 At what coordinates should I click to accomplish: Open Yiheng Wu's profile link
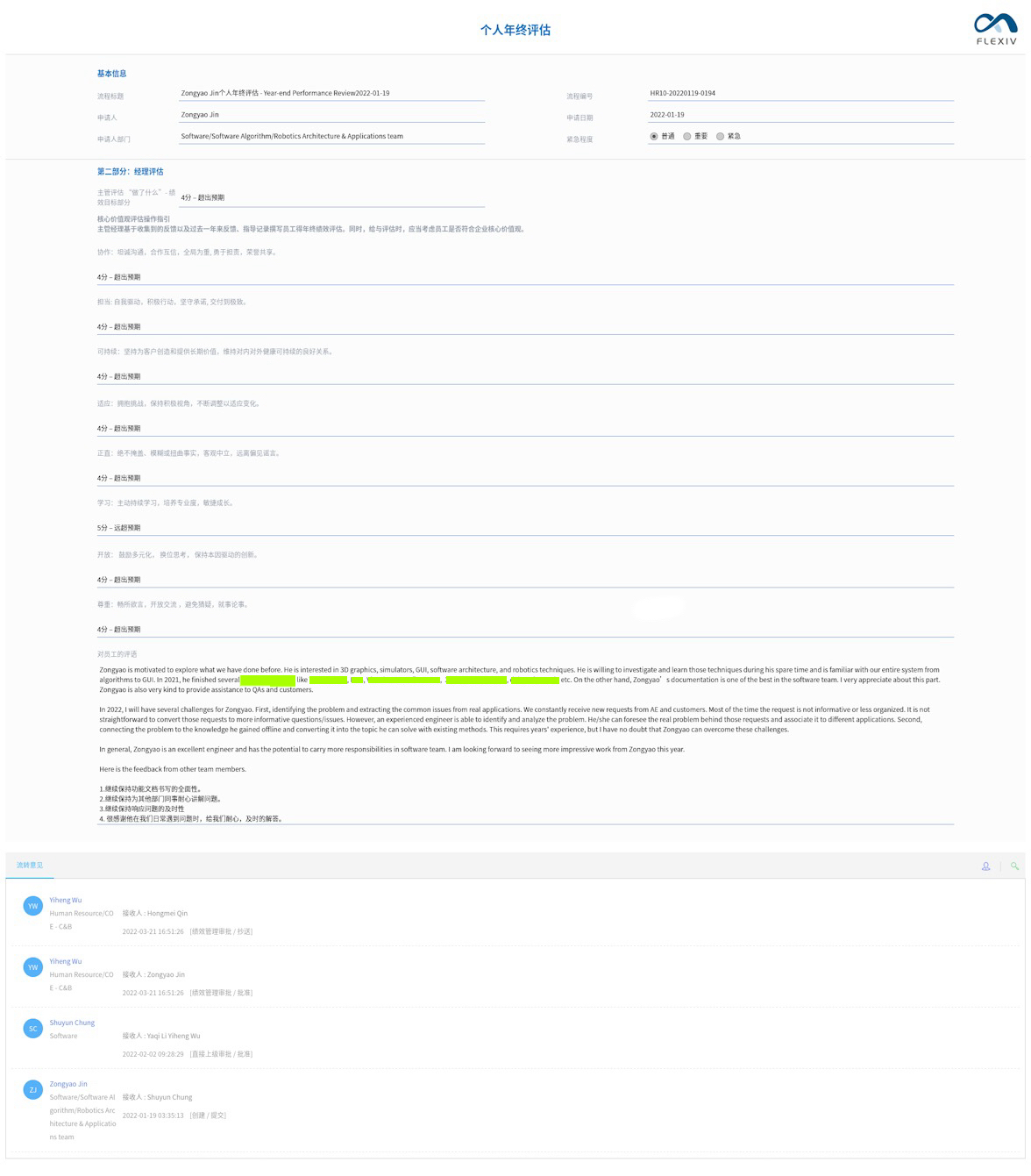tap(65, 900)
